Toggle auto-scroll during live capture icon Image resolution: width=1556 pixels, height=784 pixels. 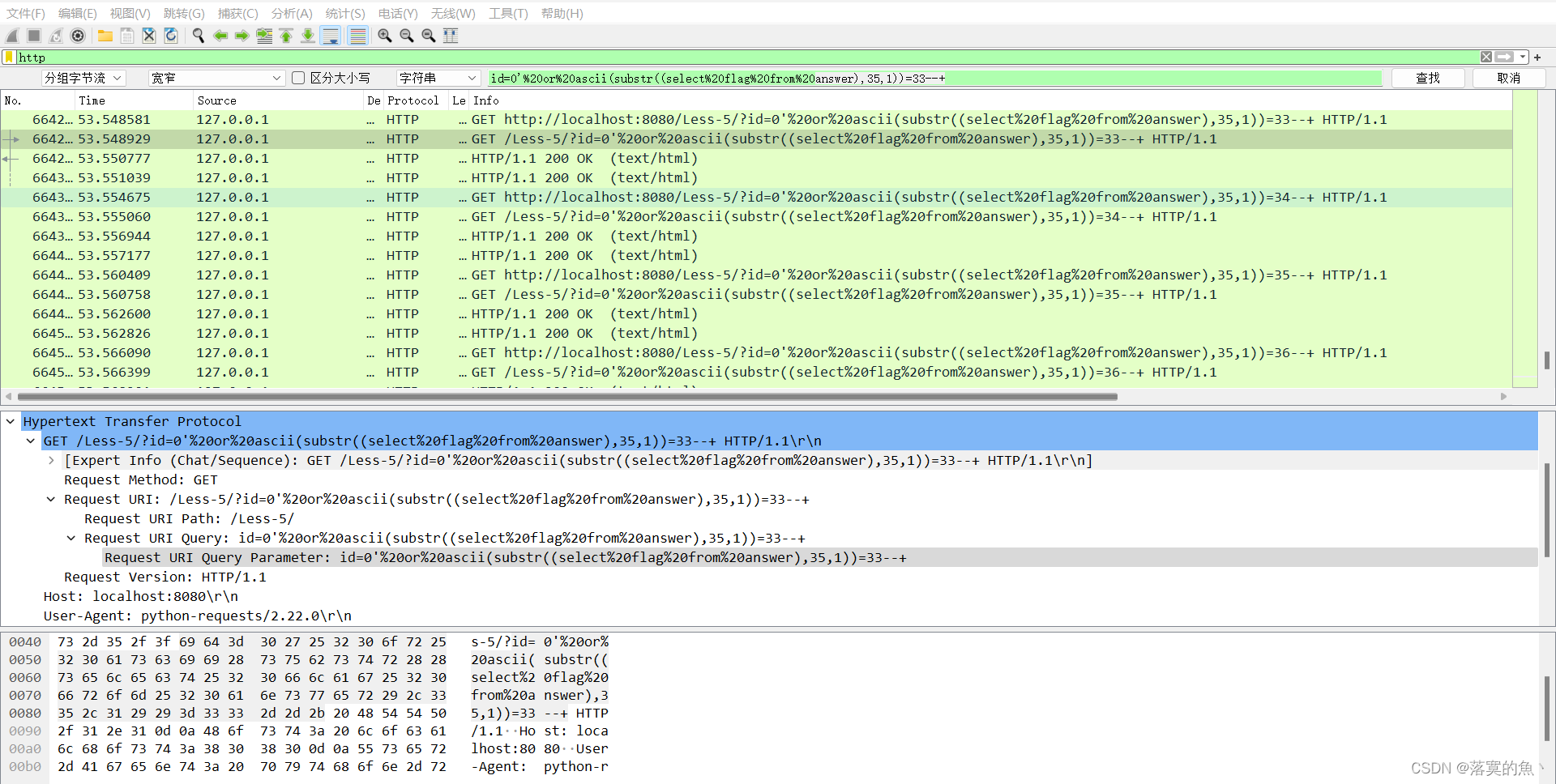click(x=330, y=36)
